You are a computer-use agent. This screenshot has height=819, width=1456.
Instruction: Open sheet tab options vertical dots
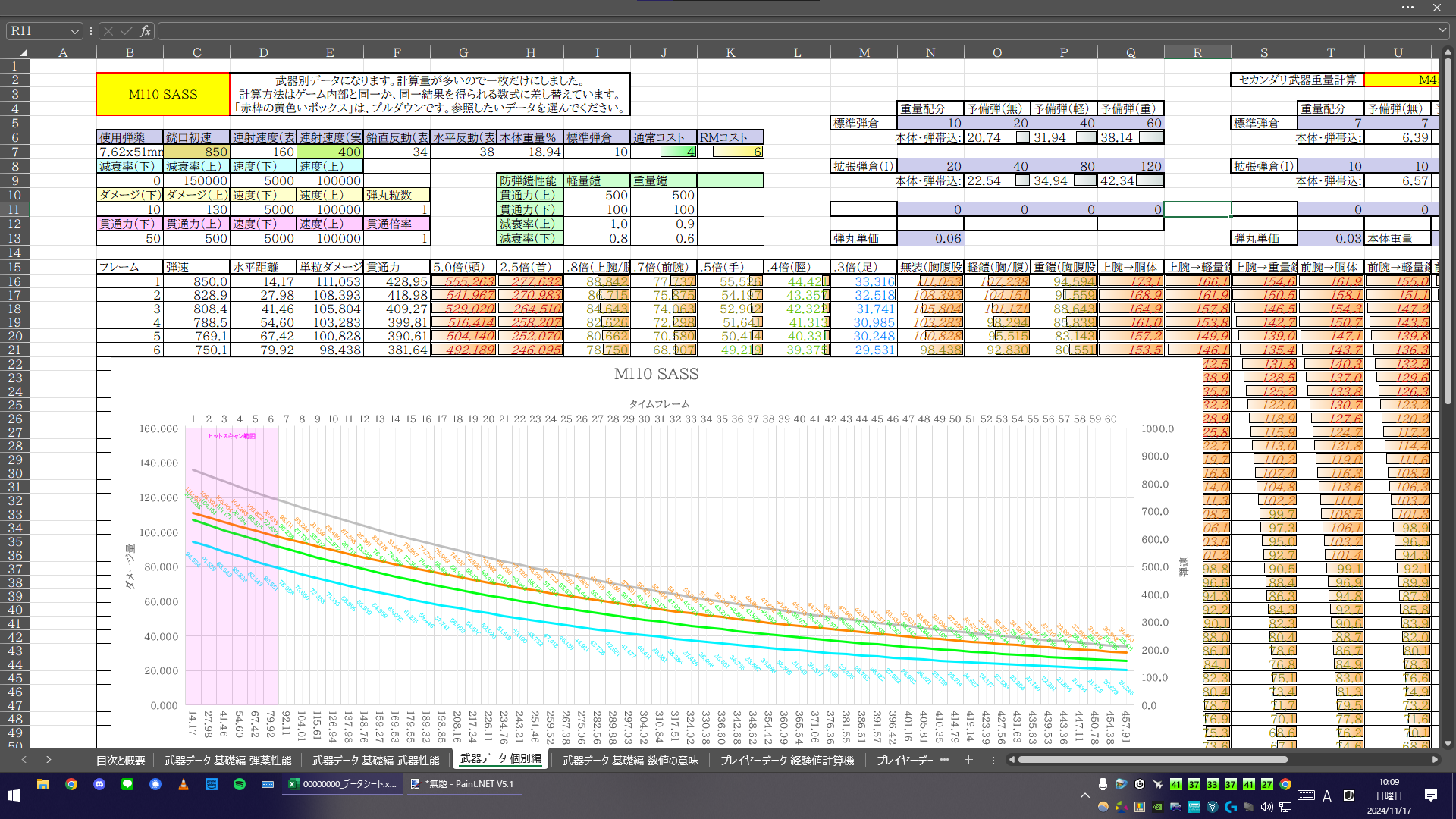click(993, 759)
